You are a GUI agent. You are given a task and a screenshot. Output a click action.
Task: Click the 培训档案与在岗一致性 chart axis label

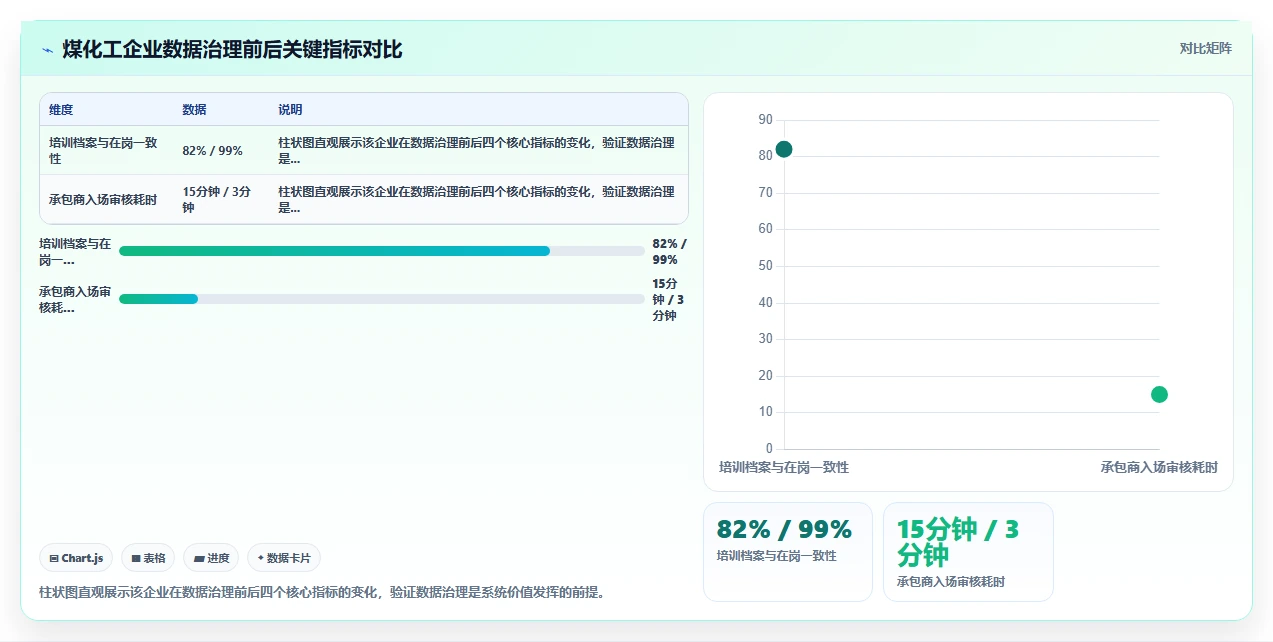point(784,467)
